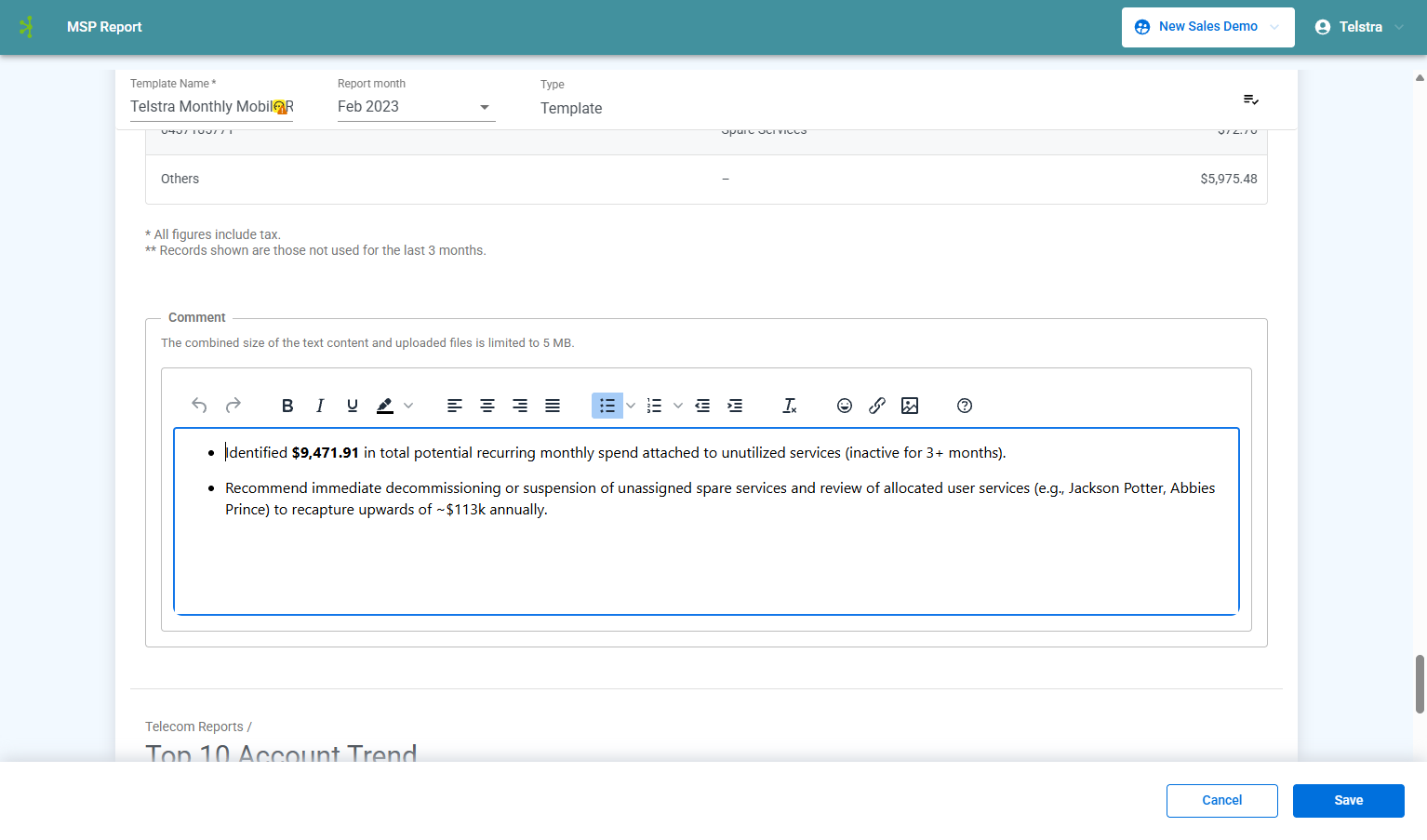Screen dimensions: 1427x840
Task: Insert an image into the comment
Action: 910,406
